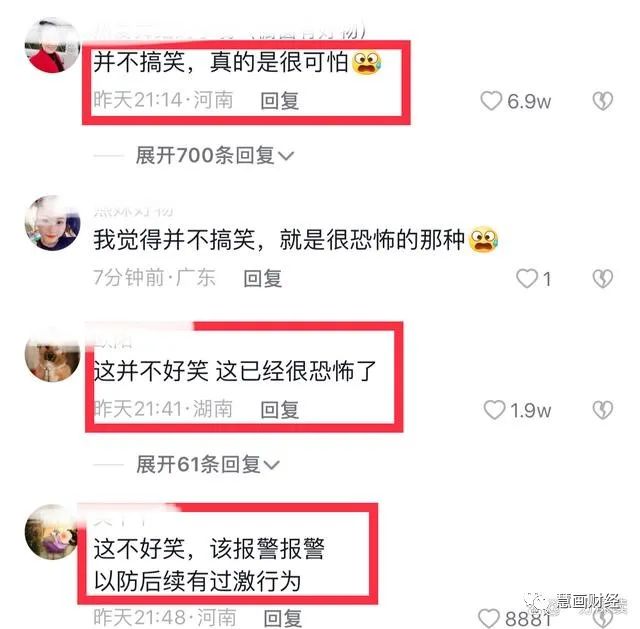The image size is (640, 629).
Task: Like the 1.9w comment from 湖南
Action: [494, 410]
